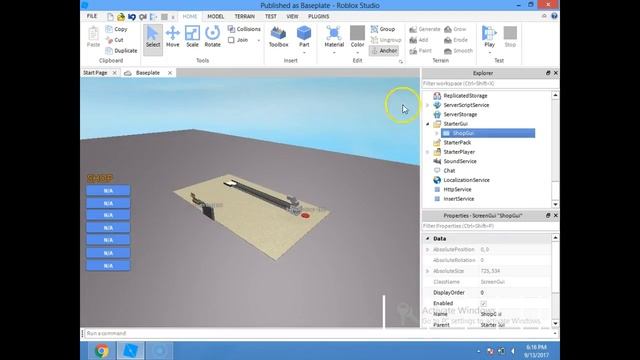Toggle the Collisions option
This screenshot has width=640, height=360.
[x=244, y=29]
